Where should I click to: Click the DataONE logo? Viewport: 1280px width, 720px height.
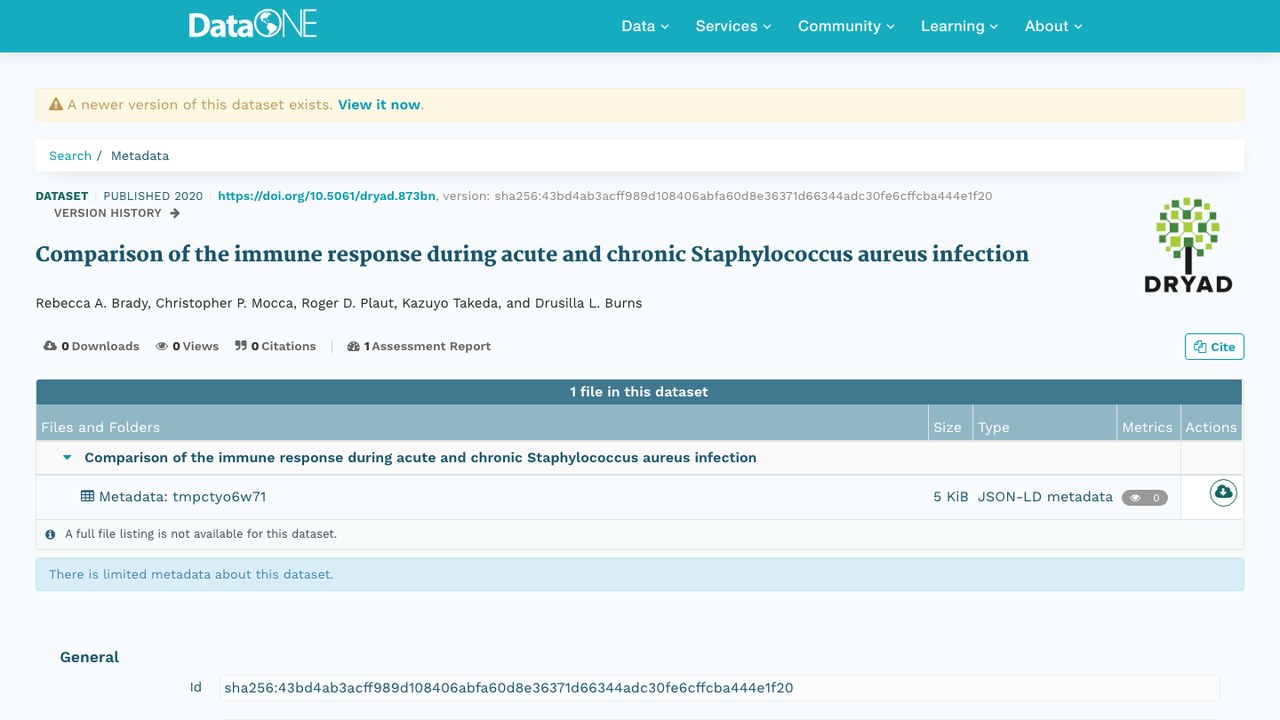click(253, 24)
